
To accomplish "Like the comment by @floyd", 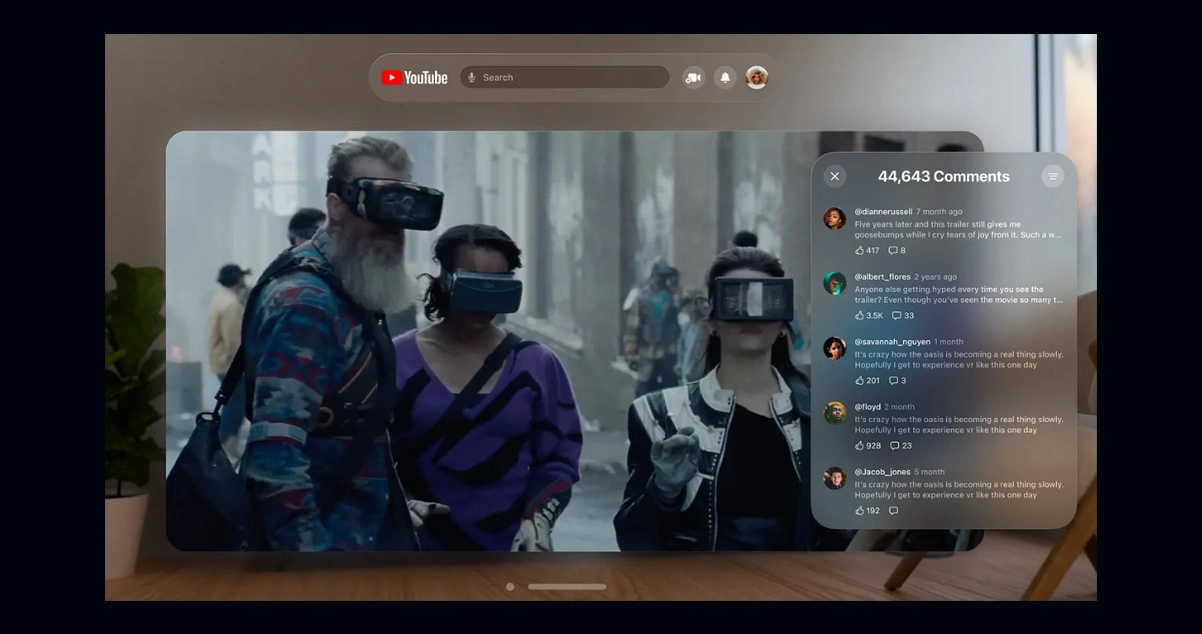I will pos(860,446).
